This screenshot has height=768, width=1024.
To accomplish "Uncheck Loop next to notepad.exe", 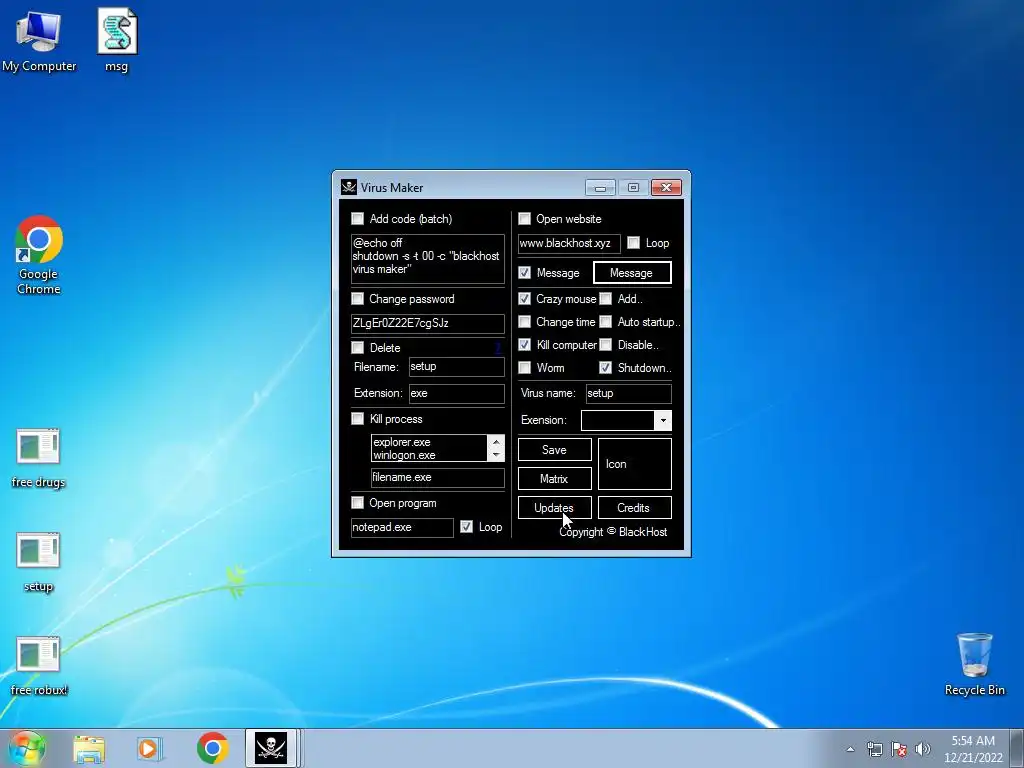I will [x=466, y=526].
